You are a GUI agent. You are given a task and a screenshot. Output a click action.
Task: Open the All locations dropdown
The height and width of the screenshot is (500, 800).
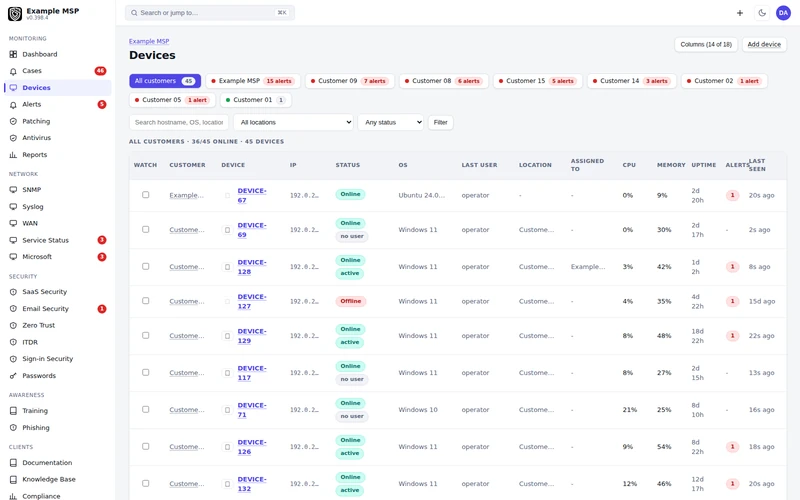coord(293,122)
